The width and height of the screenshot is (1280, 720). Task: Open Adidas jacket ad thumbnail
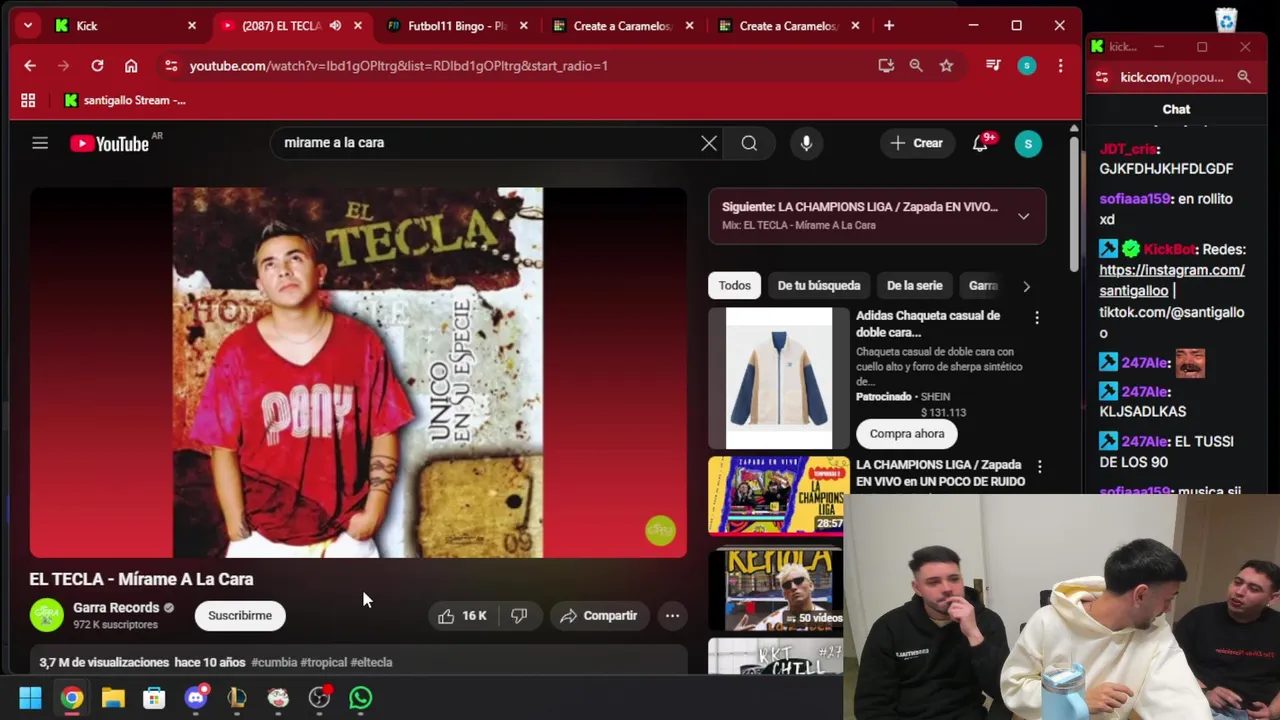coord(779,378)
